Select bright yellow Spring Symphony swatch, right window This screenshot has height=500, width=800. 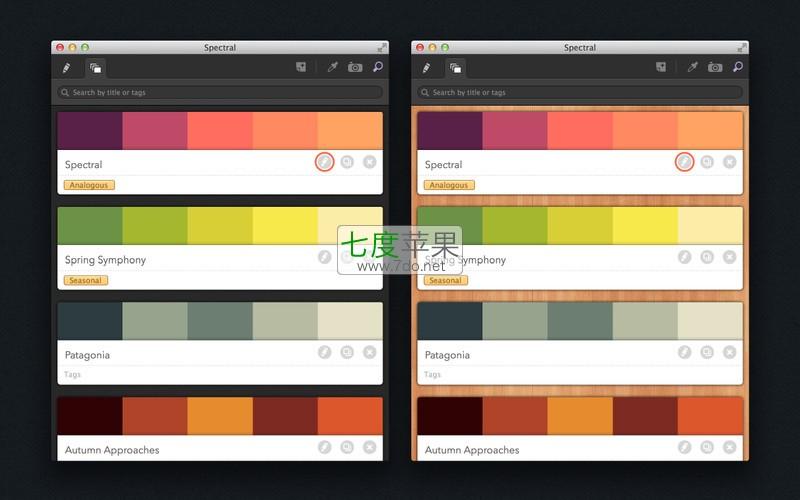point(645,226)
